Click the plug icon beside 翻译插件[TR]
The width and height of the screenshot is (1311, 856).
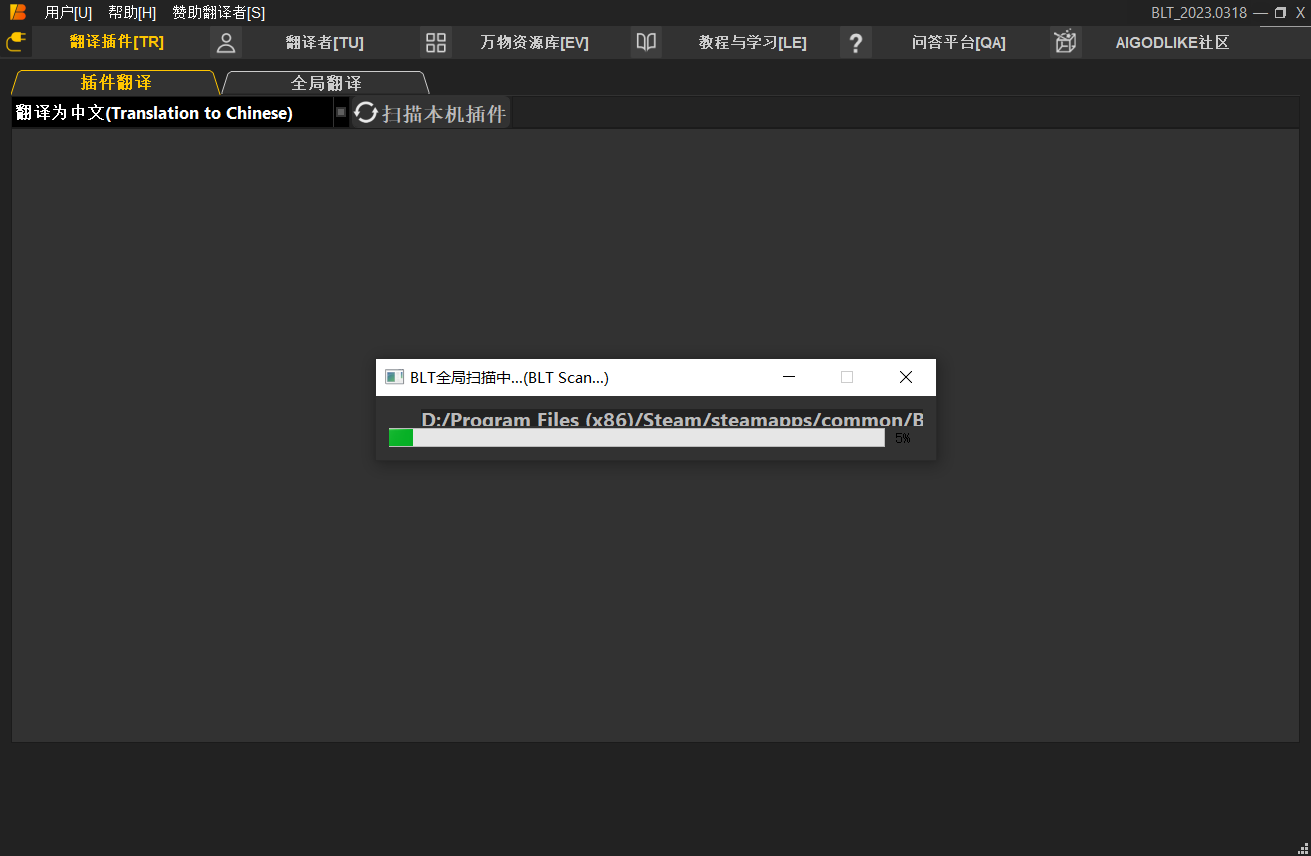[x=15, y=42]
